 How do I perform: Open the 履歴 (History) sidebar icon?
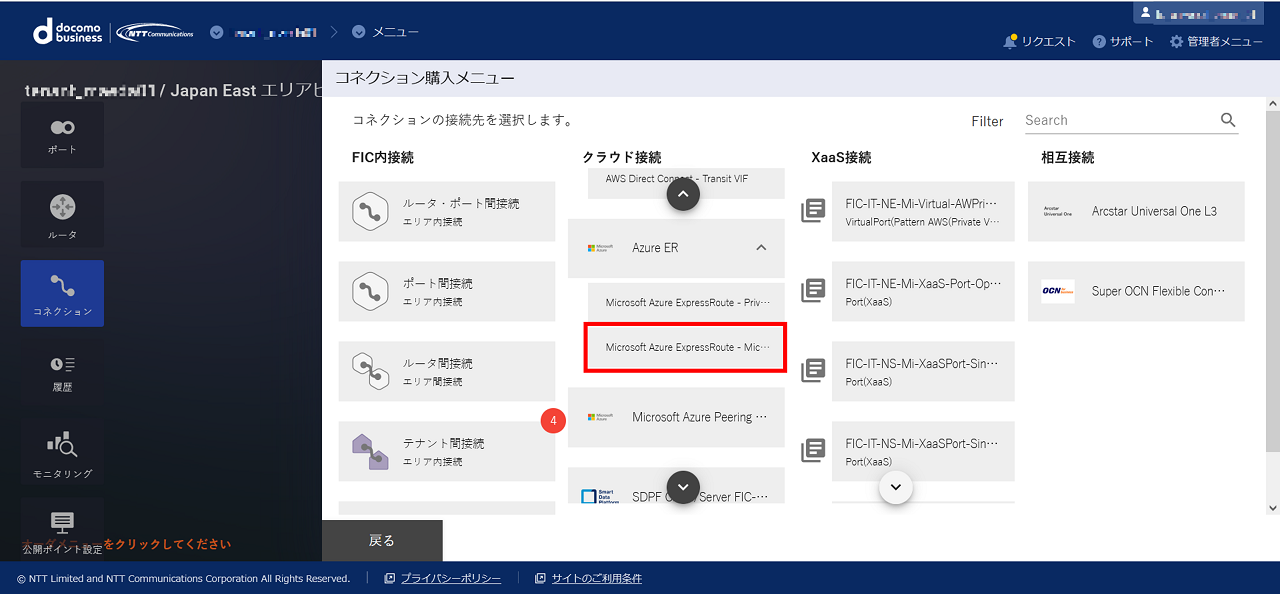click(x=62, y=372)
